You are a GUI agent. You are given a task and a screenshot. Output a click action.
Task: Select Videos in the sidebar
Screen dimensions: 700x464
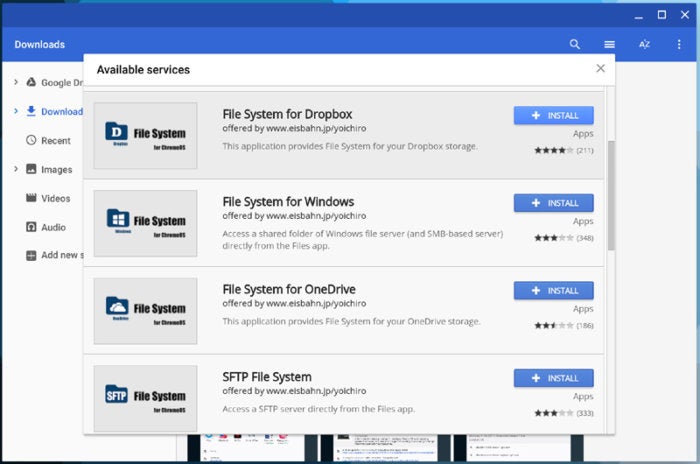pos(56,198)
